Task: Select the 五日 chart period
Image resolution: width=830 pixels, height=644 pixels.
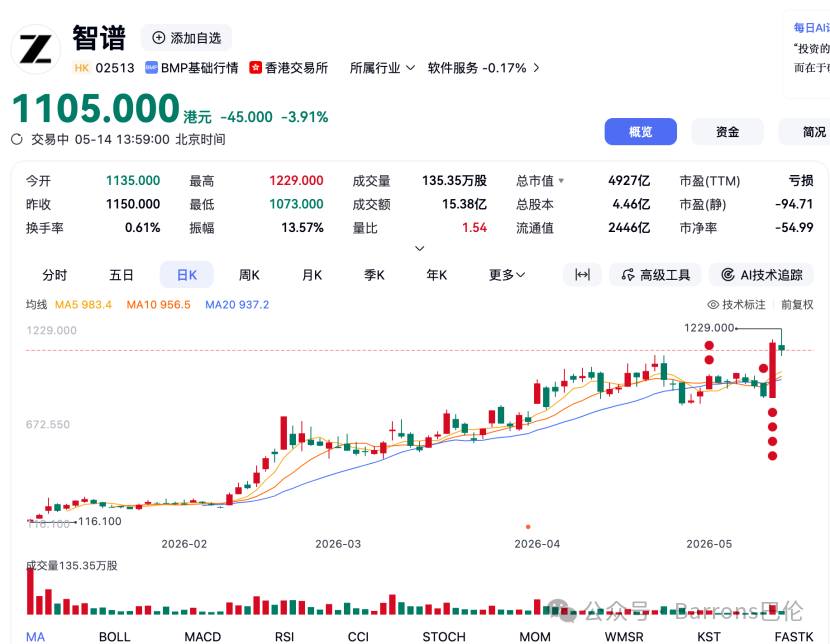Action: tap(121, 275)
